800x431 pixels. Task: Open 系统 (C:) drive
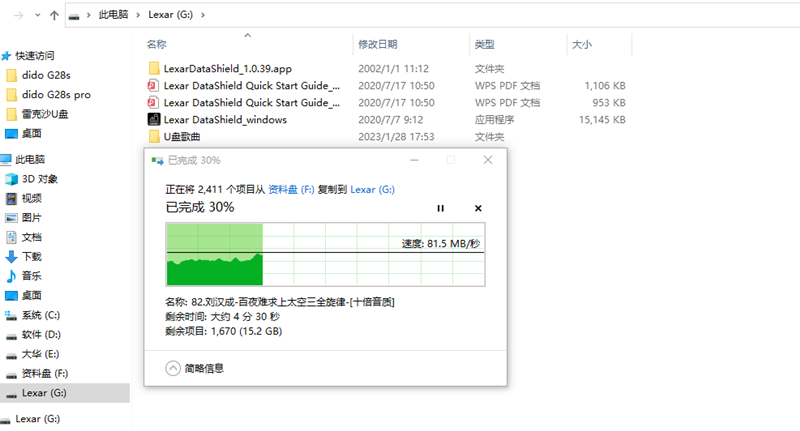pyautogui.click(x=41, y=315)
